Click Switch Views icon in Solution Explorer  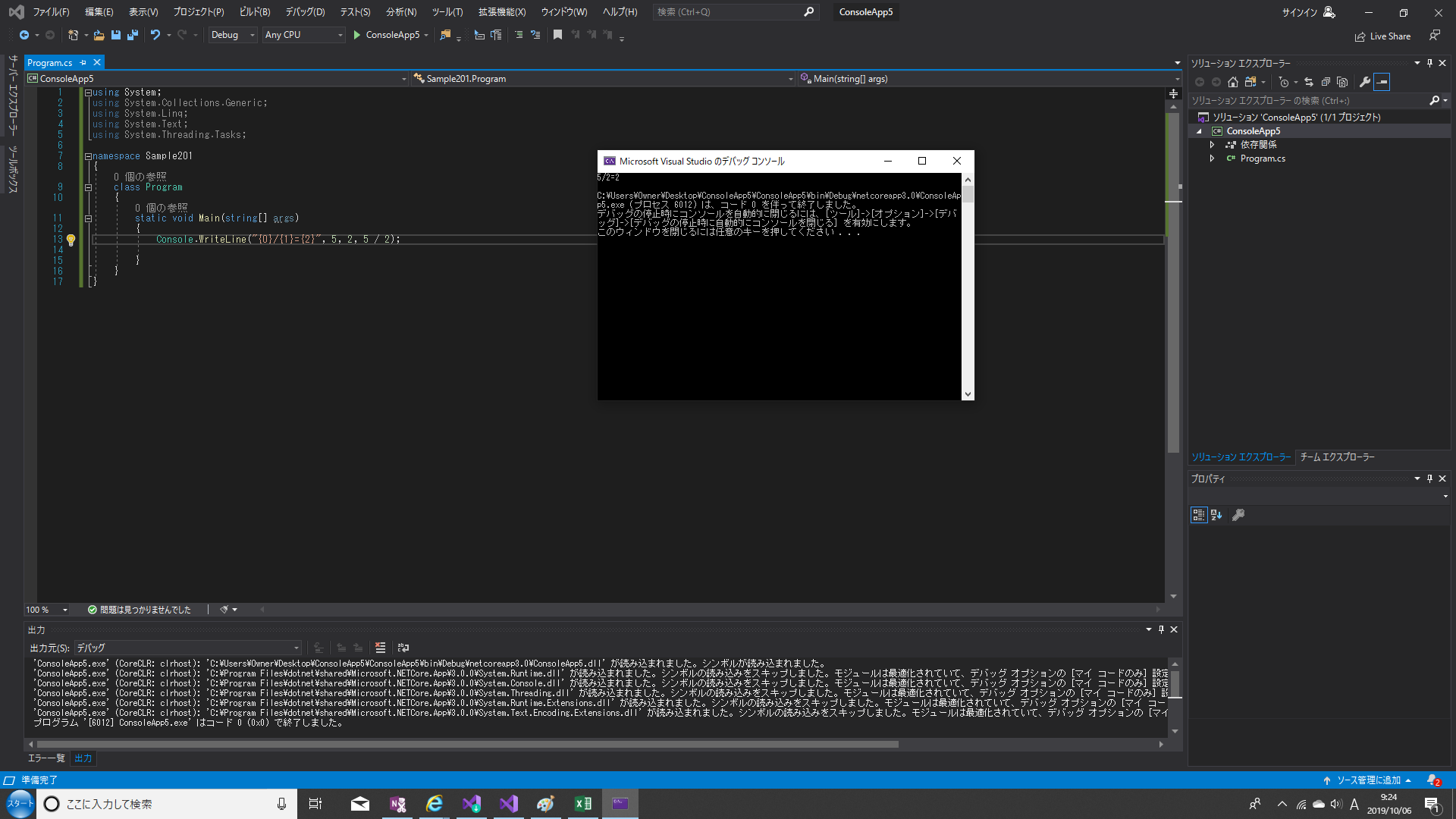1250,82
